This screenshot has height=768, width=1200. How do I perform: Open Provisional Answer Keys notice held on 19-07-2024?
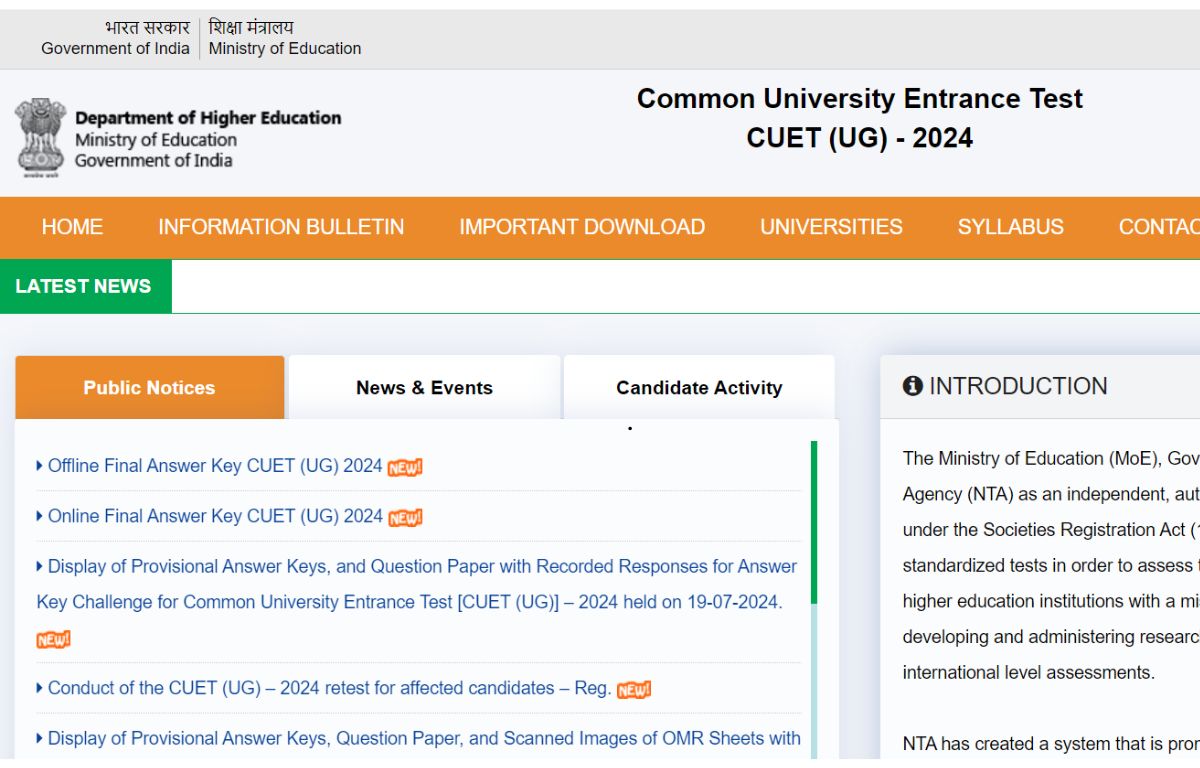click(416, 584)
